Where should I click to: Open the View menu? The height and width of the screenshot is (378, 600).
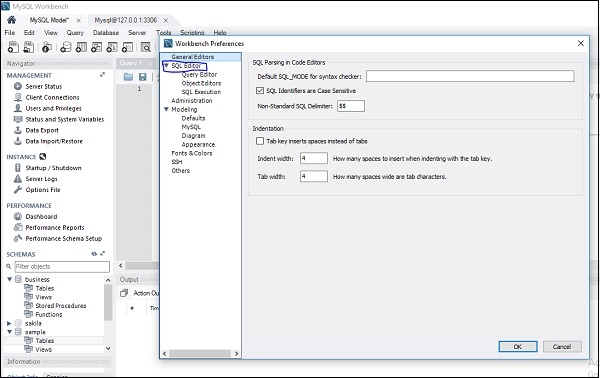coord(51,33)
